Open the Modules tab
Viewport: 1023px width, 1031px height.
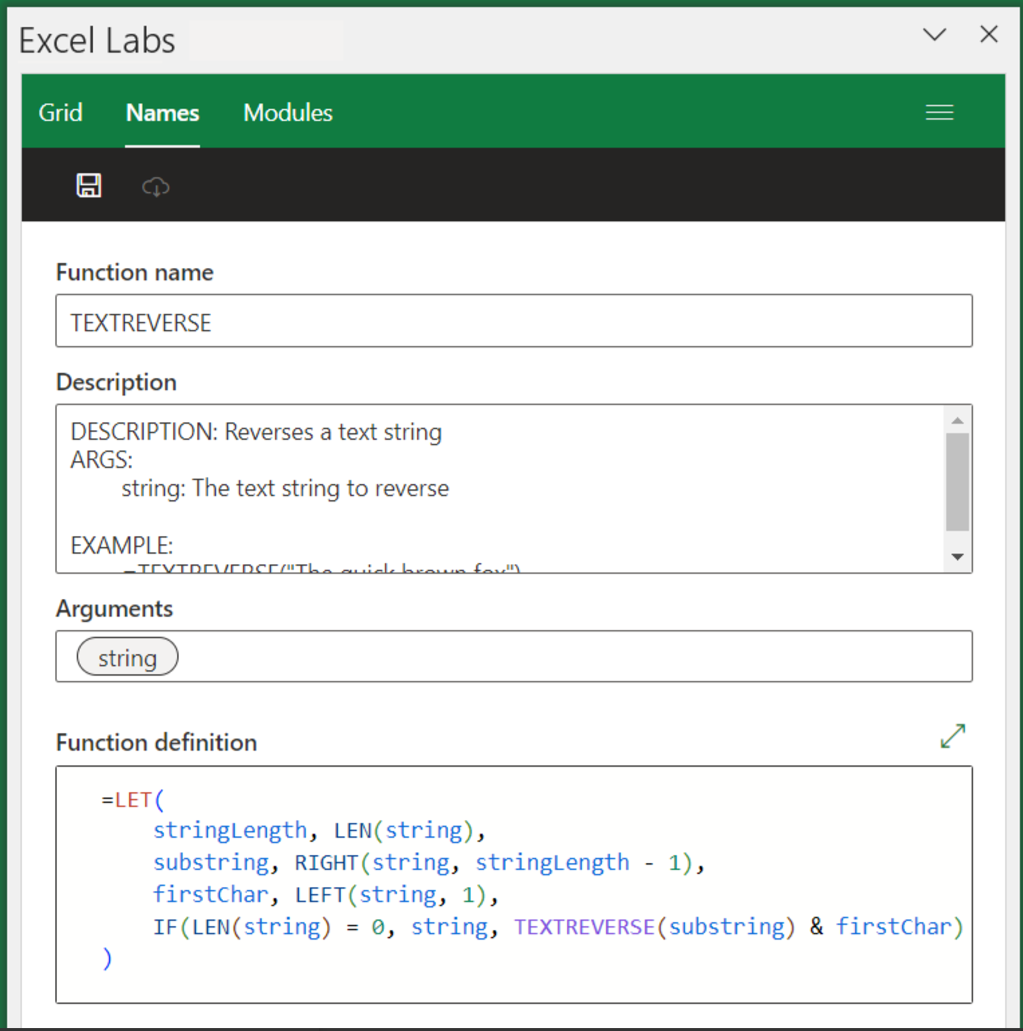pos(288,112)
